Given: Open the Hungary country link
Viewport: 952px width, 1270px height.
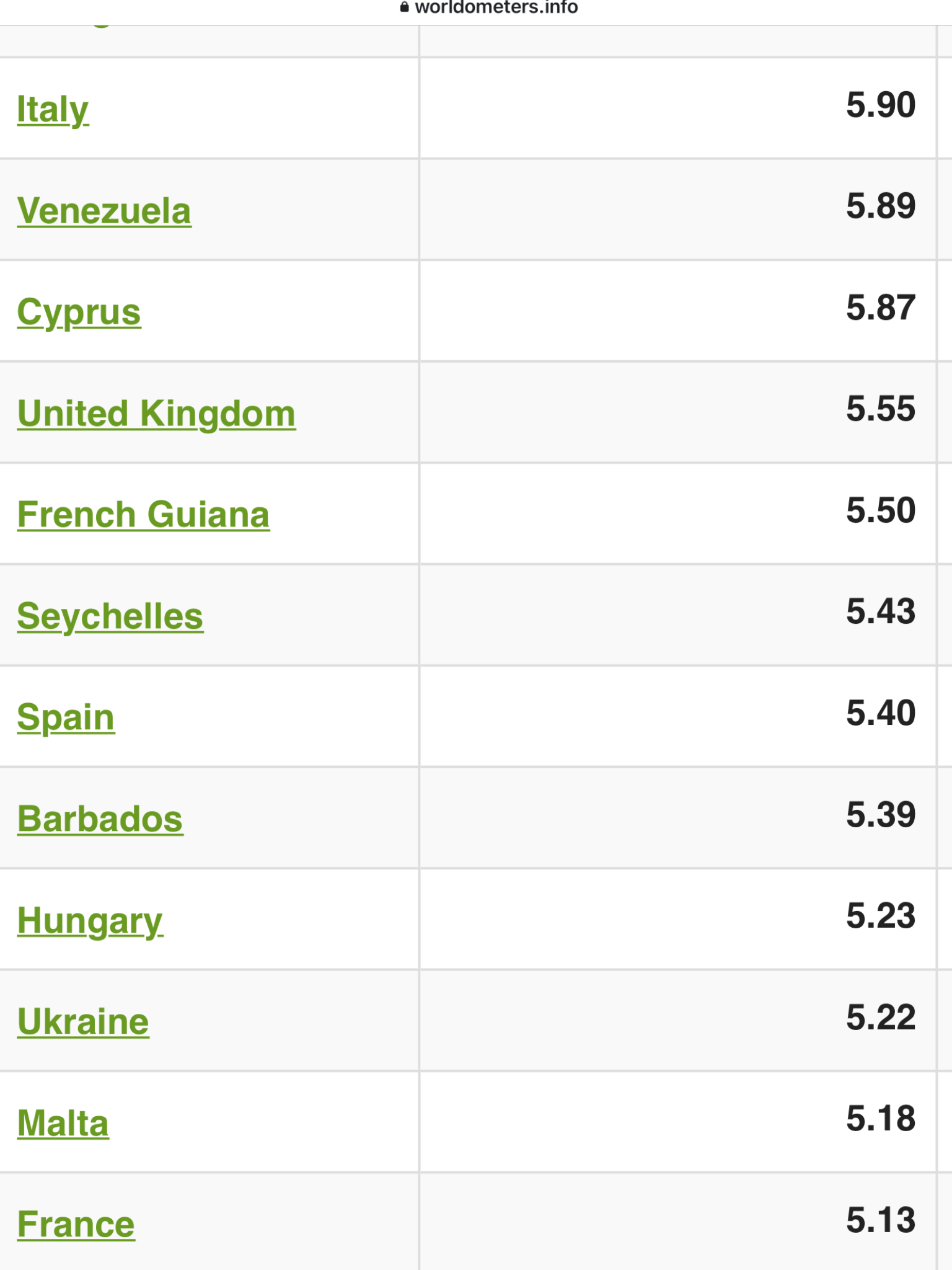Looking at the screenshot, I should 90,921.
